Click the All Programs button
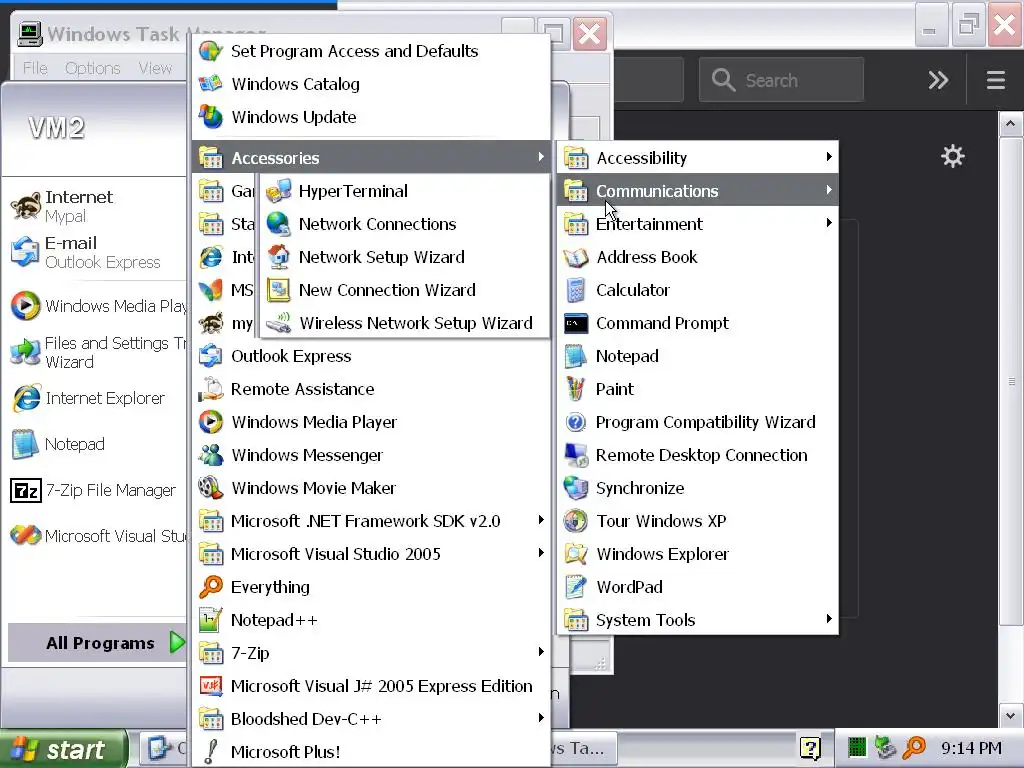The width and height of the screenshot is (1024, 768). click(97, 643)
